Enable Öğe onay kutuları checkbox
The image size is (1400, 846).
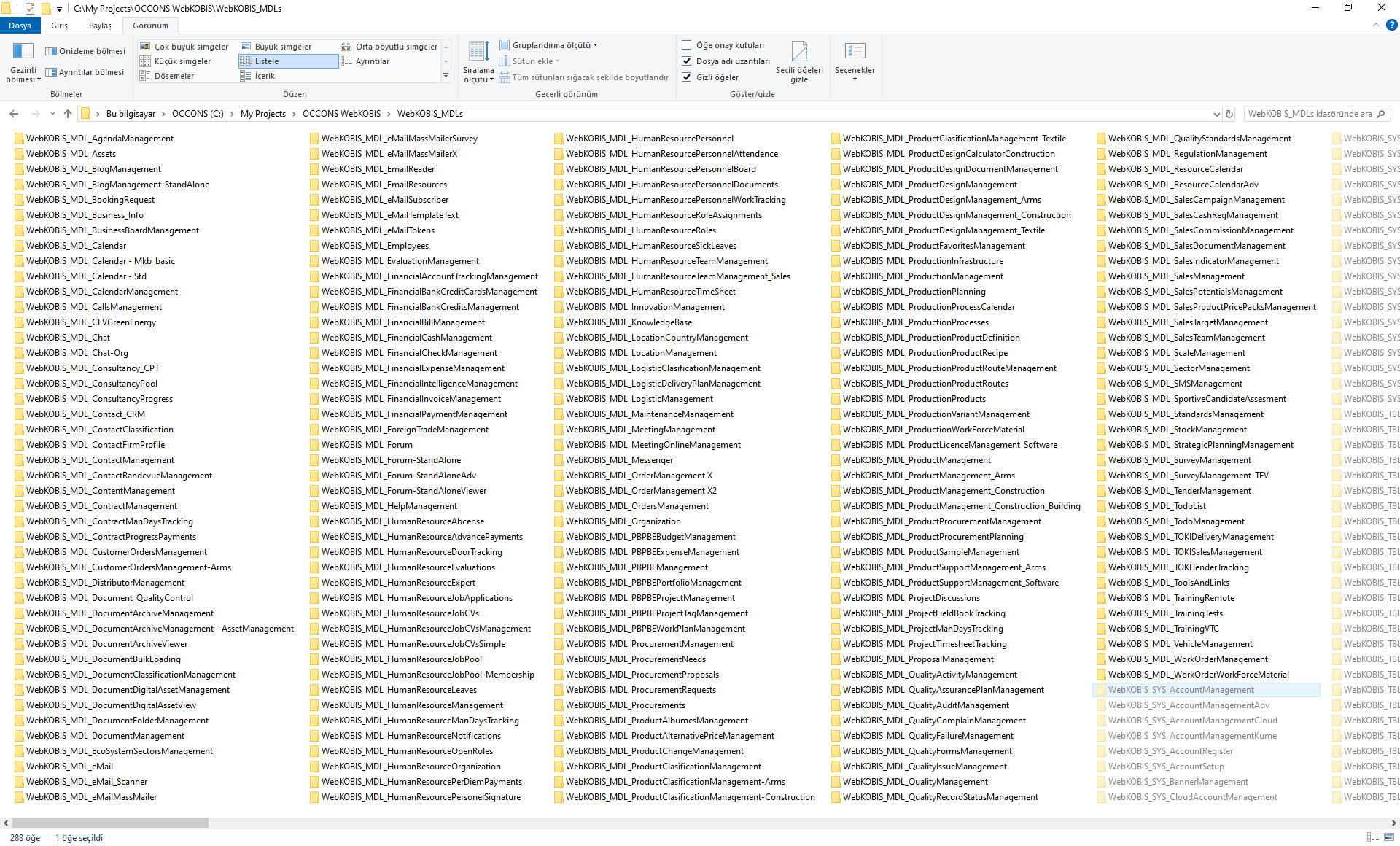pyautogui.click(x=686, y=45)
